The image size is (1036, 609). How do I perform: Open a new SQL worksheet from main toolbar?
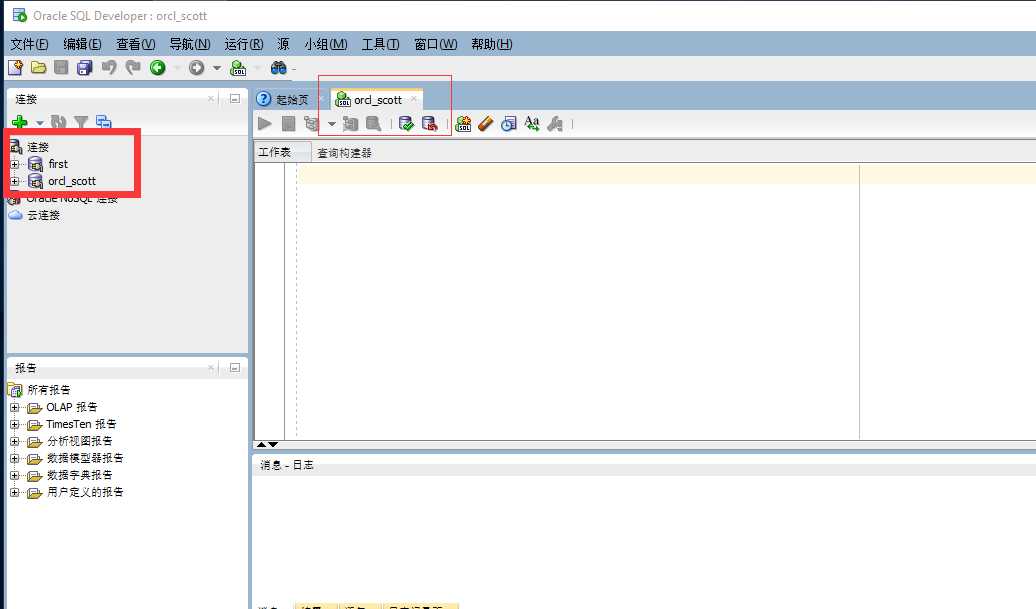coord(238,67)
